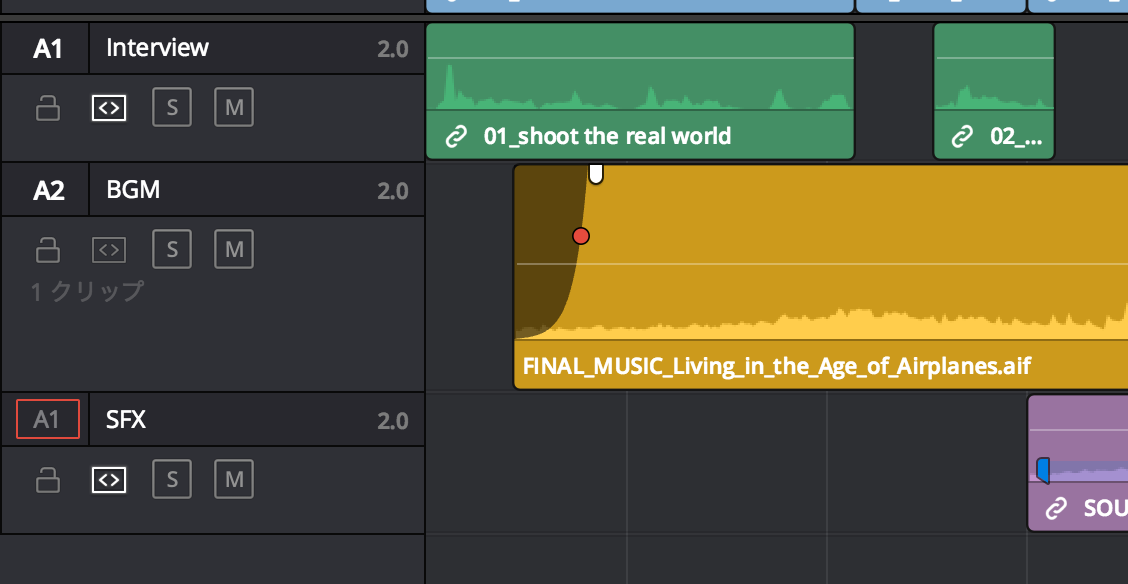
Task: Toggle auto track selector on SFX track
Action: [x=109, y=480]
